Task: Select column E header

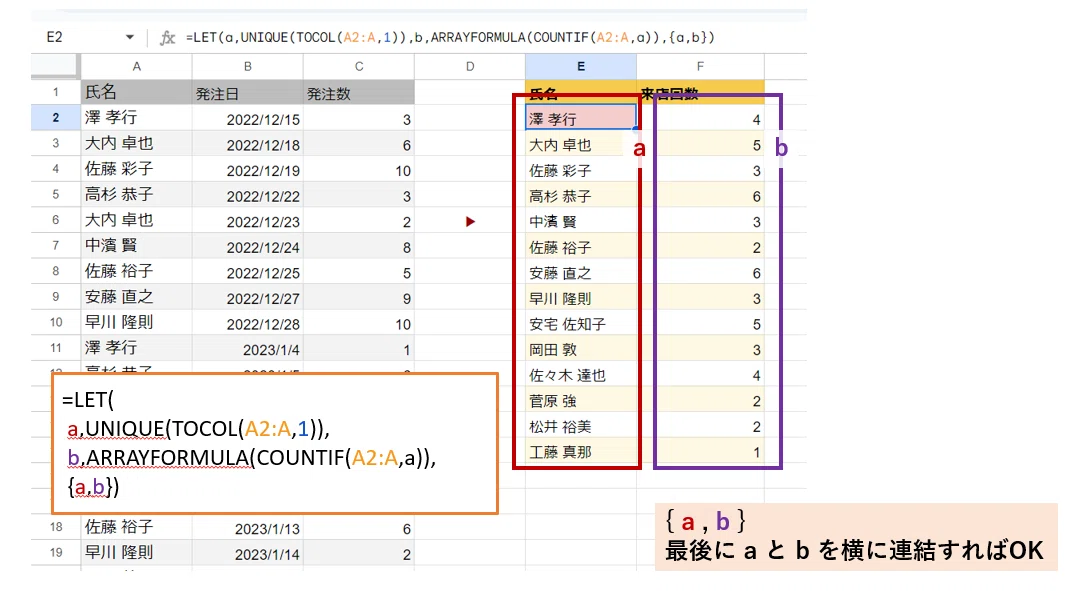Action: click(x=580, y=67)
